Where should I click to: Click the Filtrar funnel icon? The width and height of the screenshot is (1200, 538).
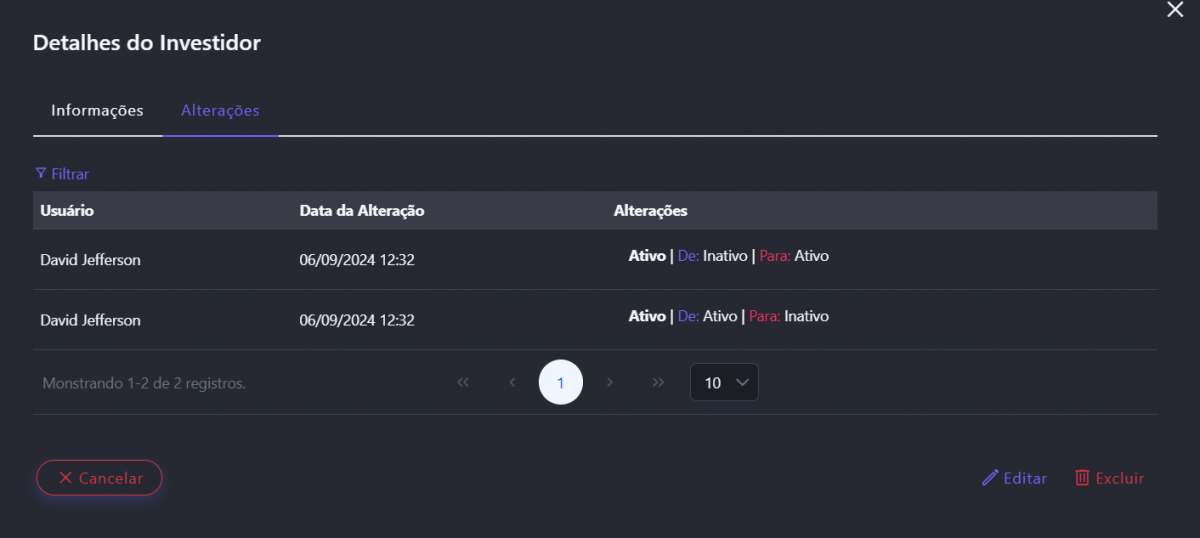coord(40,173)
